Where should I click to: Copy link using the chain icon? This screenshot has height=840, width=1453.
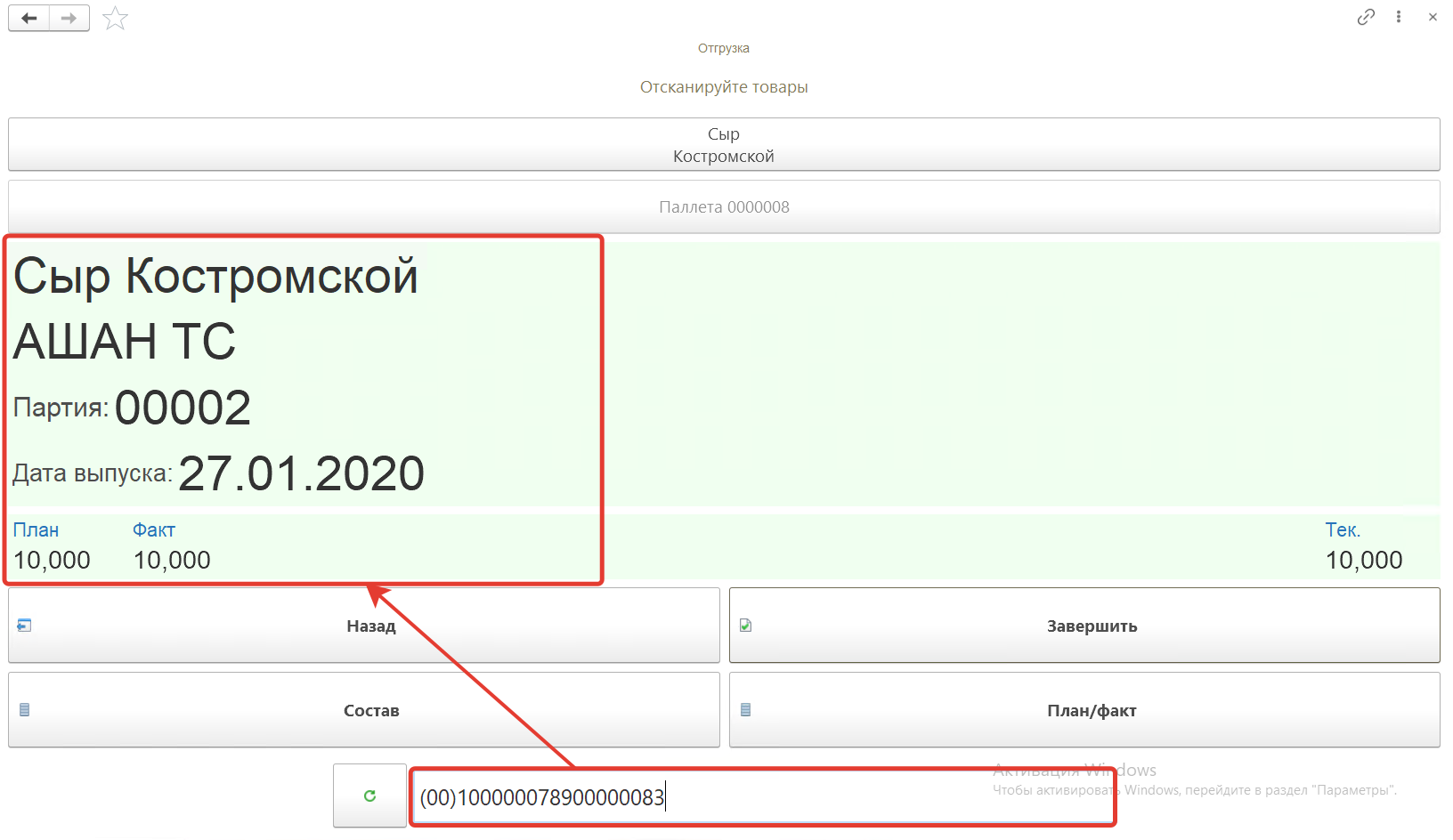(1365, 17)
